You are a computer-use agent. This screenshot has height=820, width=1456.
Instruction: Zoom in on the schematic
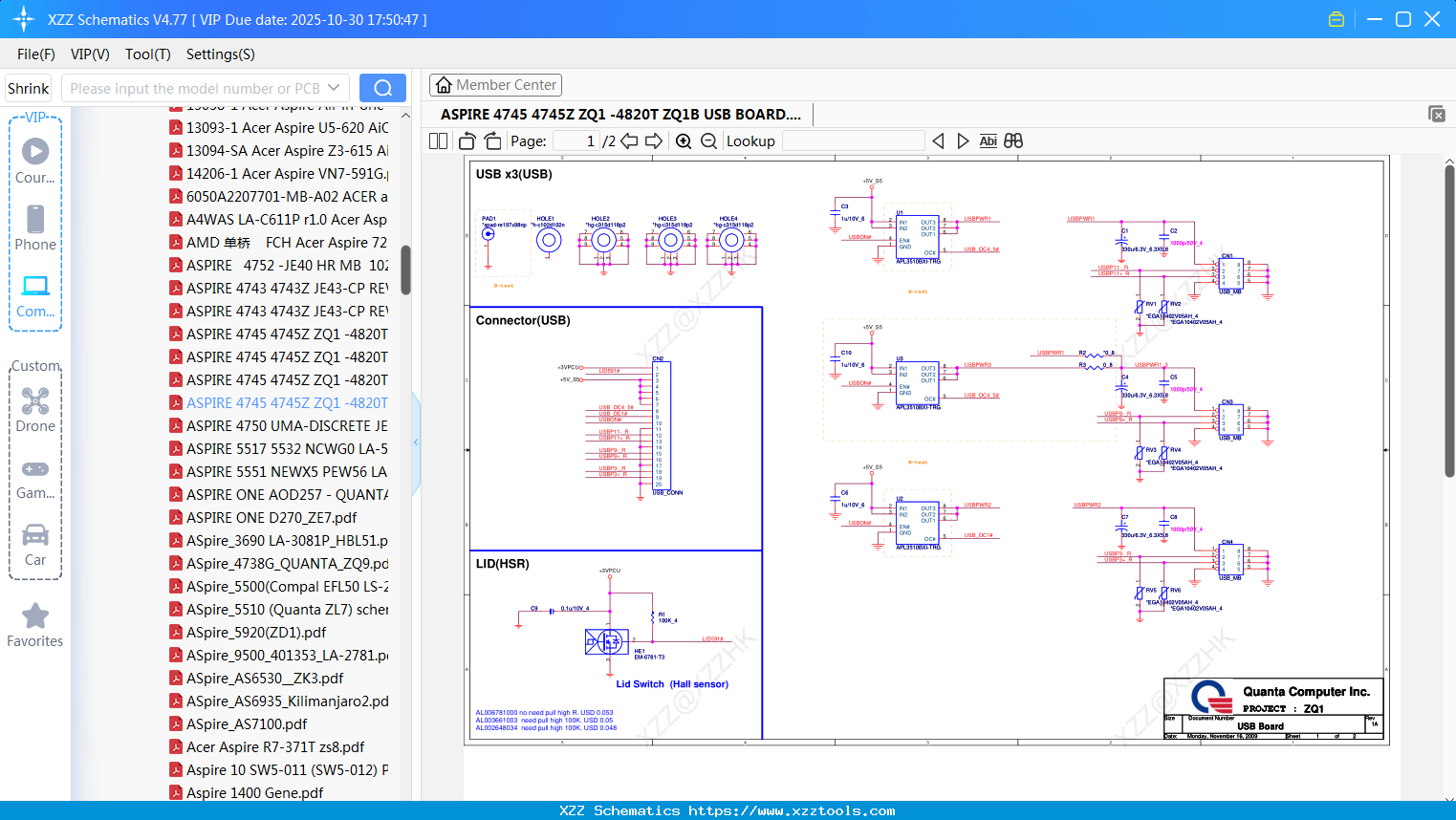pos(684,141)
